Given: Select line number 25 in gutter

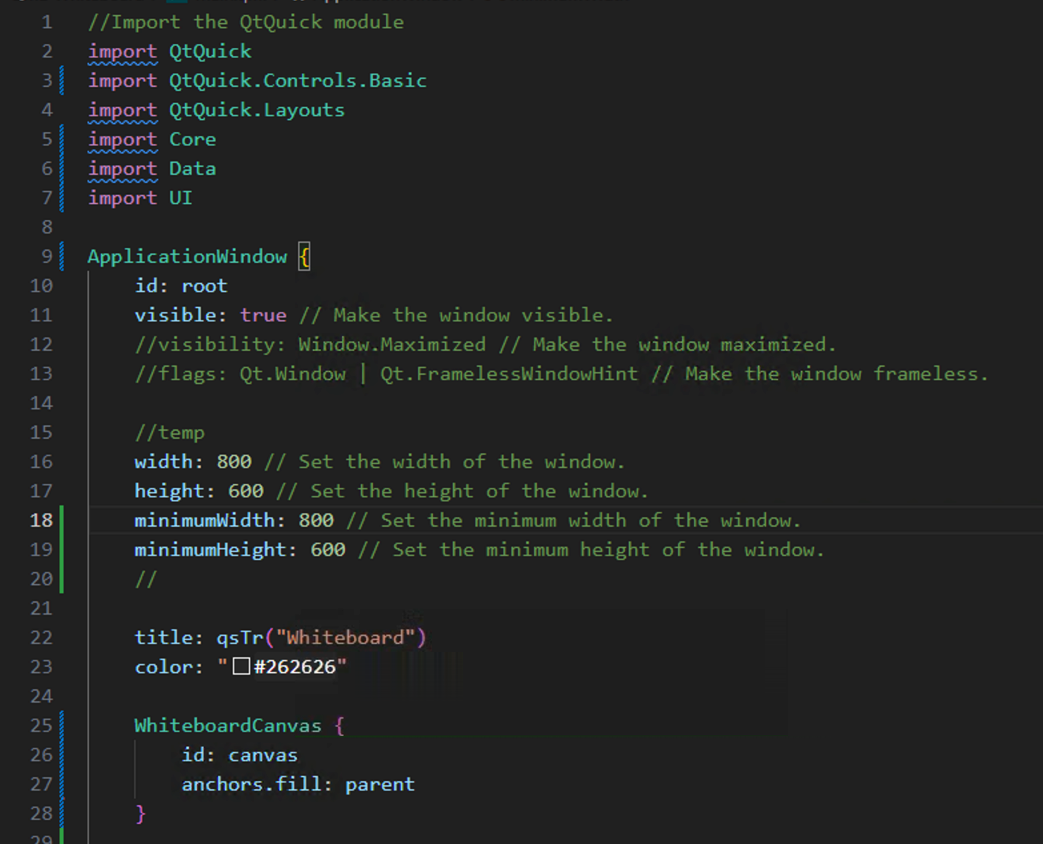Looking at the screenshot, I should click(41, 725).
